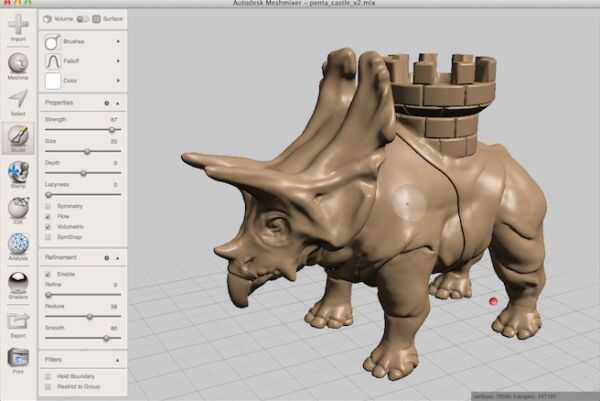
Task: Enable the Symmetry checkbox
Action: click(48, 206)
